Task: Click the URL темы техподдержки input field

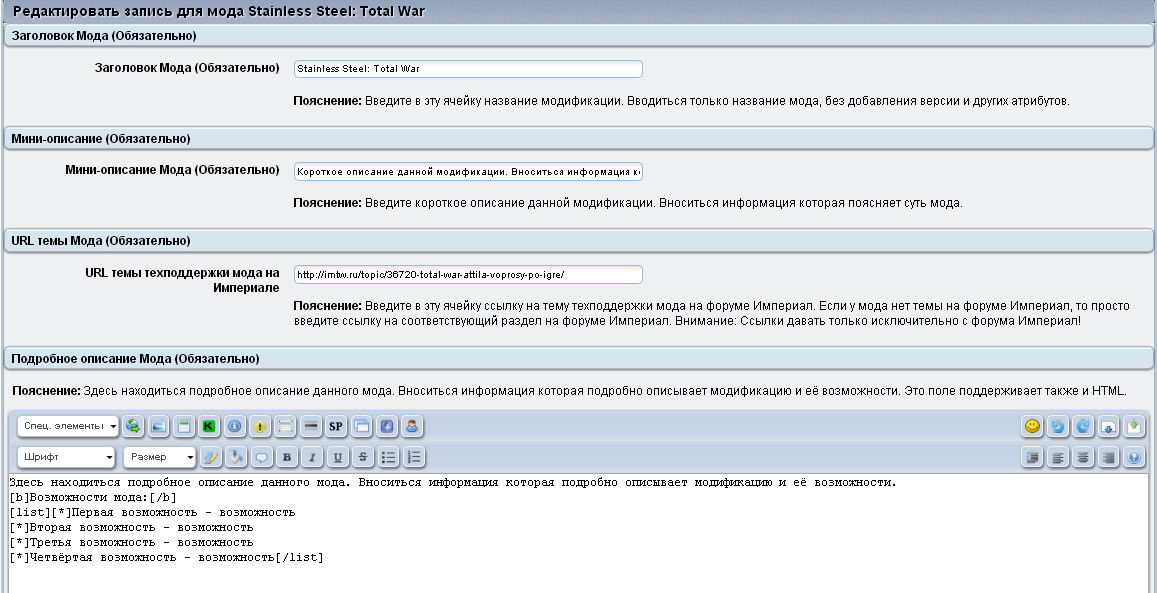Action: tap(468, 274)
